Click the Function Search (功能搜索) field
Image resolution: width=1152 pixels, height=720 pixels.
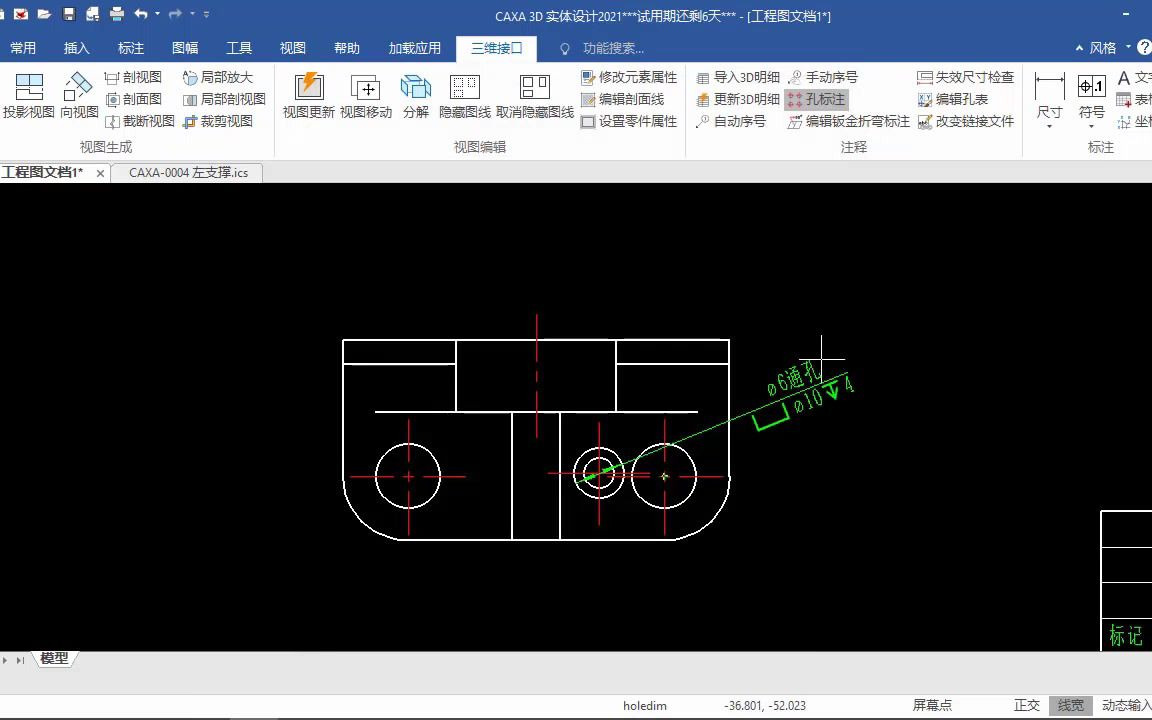(x=613, y=48)
